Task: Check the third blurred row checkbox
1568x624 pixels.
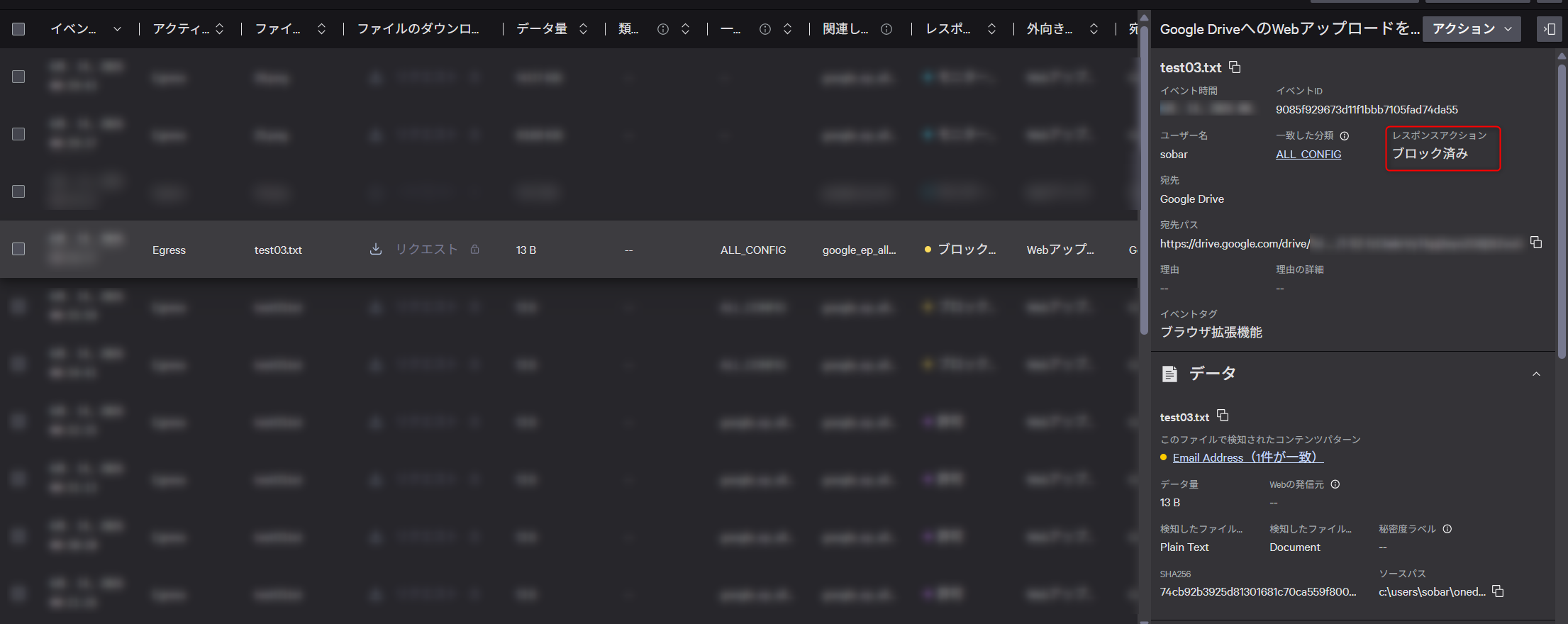Action: click(x=18, y=191)
